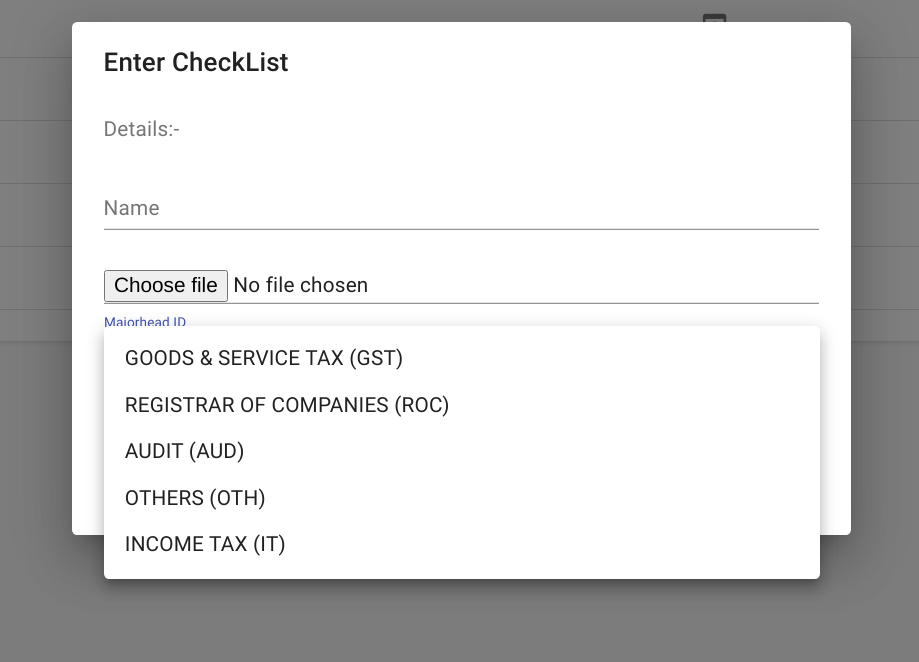Click the Details:- section label
This screenshot has height=662, width=919.
[x=141, y=129]
